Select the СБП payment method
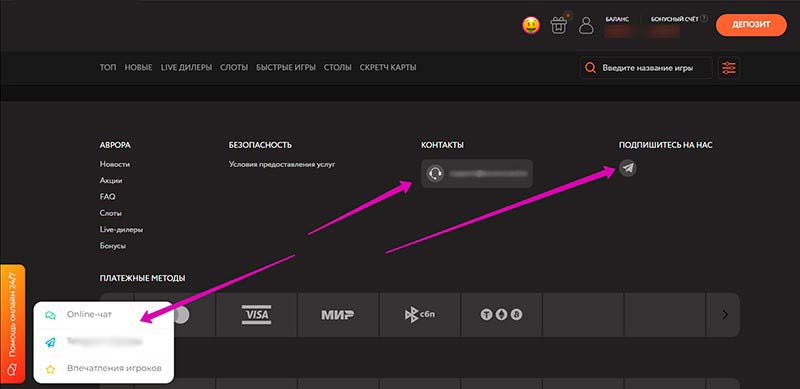Viewport: 800px width, 389px height. [x=420, y=314]
